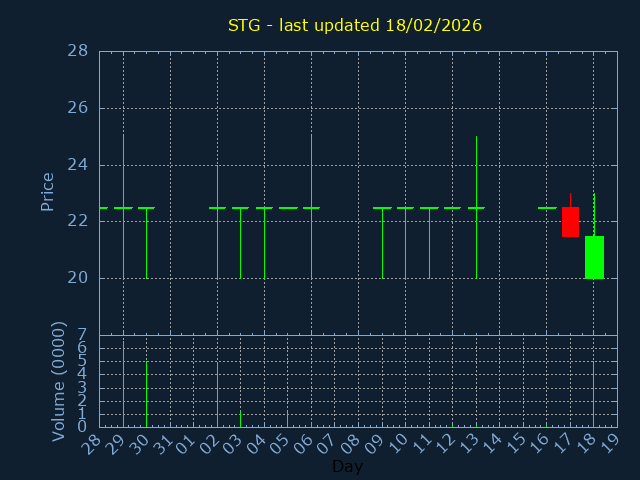This screenshot has width=640, height=480.
Task: Click the tall green wick on day 13
Action: [x=476, y=170]
